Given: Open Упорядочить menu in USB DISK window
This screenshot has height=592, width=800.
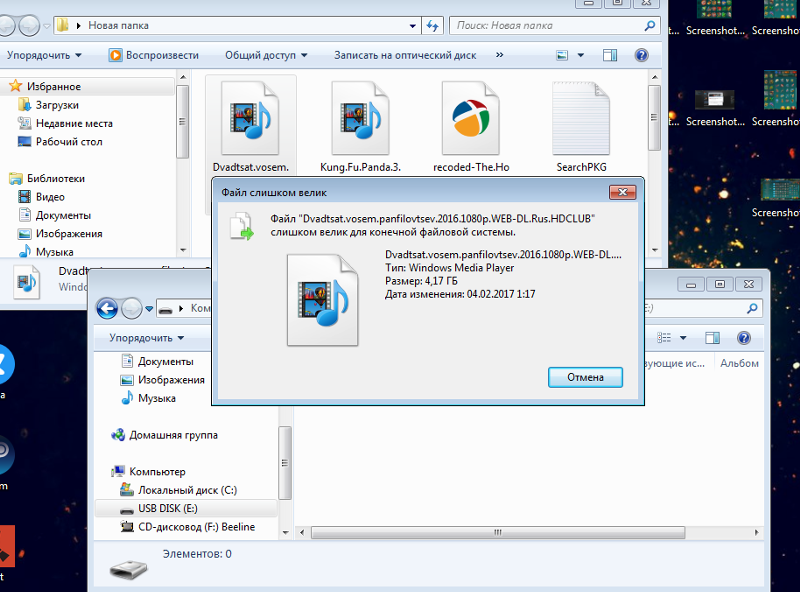Looking at the screenshot, I should (146, 338).
